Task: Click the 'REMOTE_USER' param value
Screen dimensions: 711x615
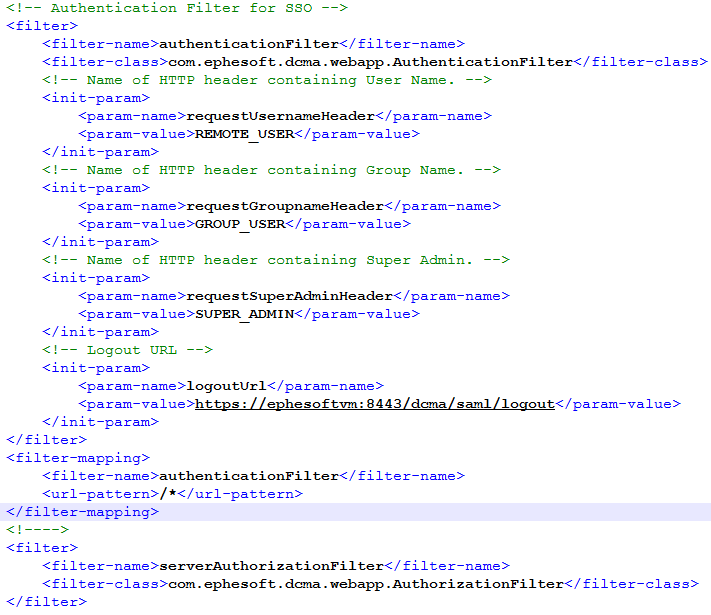Action: 244,134
